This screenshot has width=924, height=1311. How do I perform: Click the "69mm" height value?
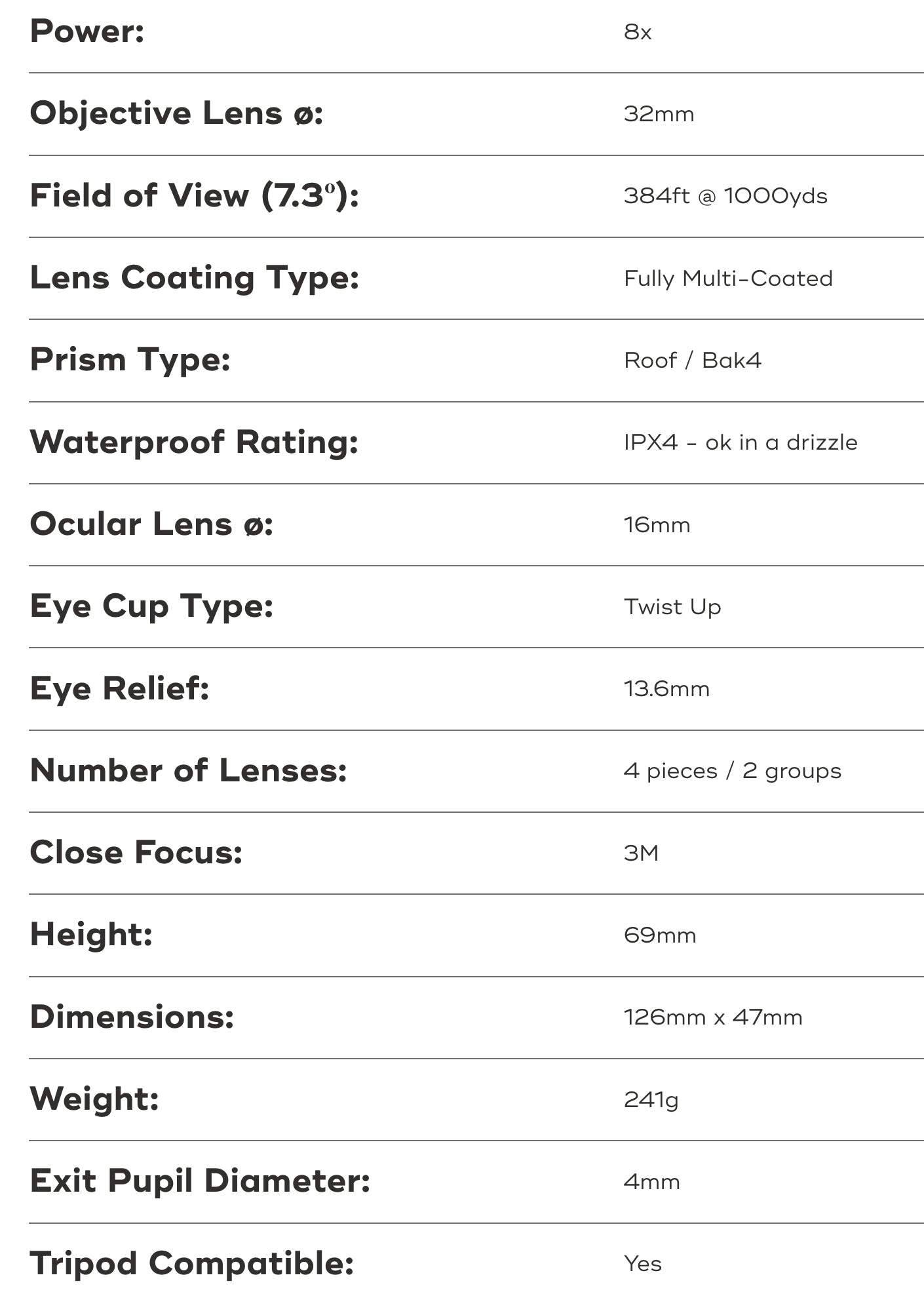click(x=660, y=935)
